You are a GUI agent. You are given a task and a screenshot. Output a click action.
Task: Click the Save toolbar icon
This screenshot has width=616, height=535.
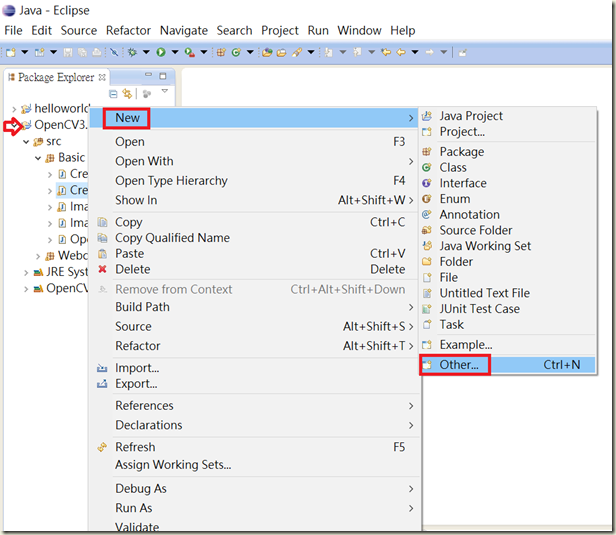[x=68, y=52]
